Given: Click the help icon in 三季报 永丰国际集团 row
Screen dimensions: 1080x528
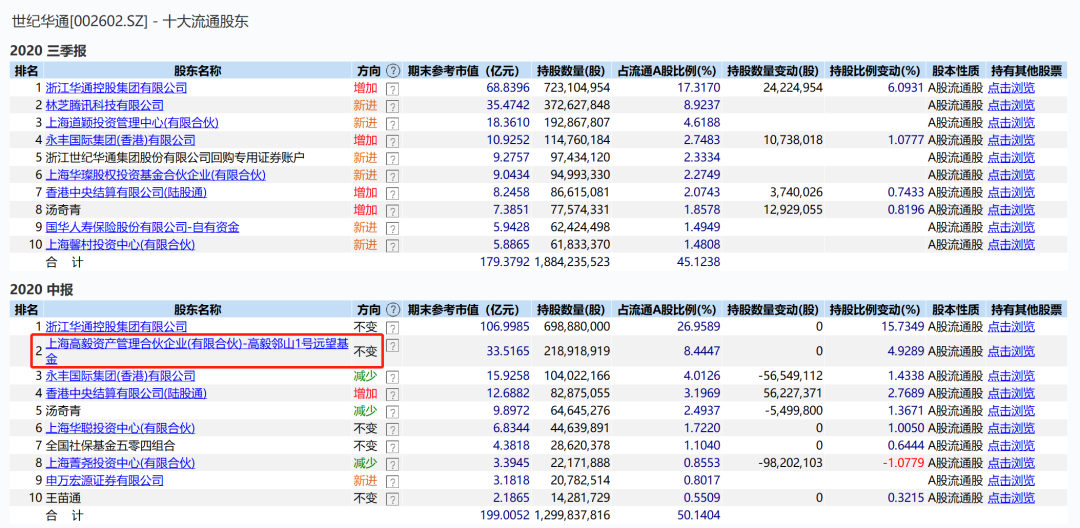Looking at the screenshot, I should pos(392,140).
